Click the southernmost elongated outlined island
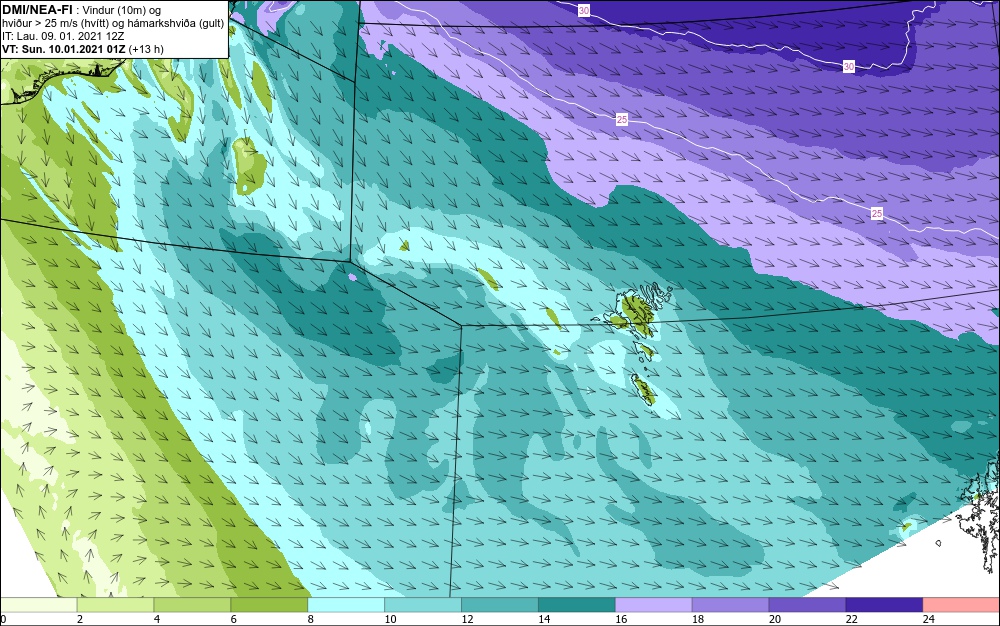The width and height of the screenshot is (1000, 626). [643, 389]
